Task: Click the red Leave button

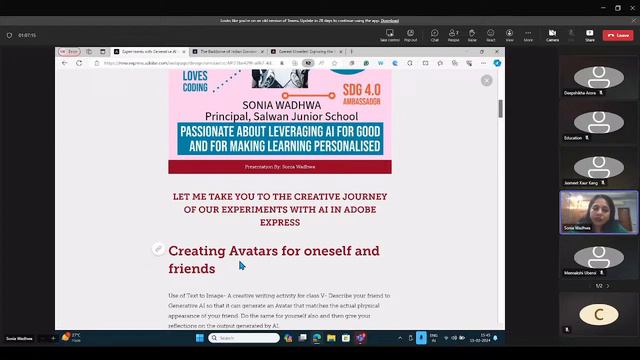Action: [x=618, y=36]
